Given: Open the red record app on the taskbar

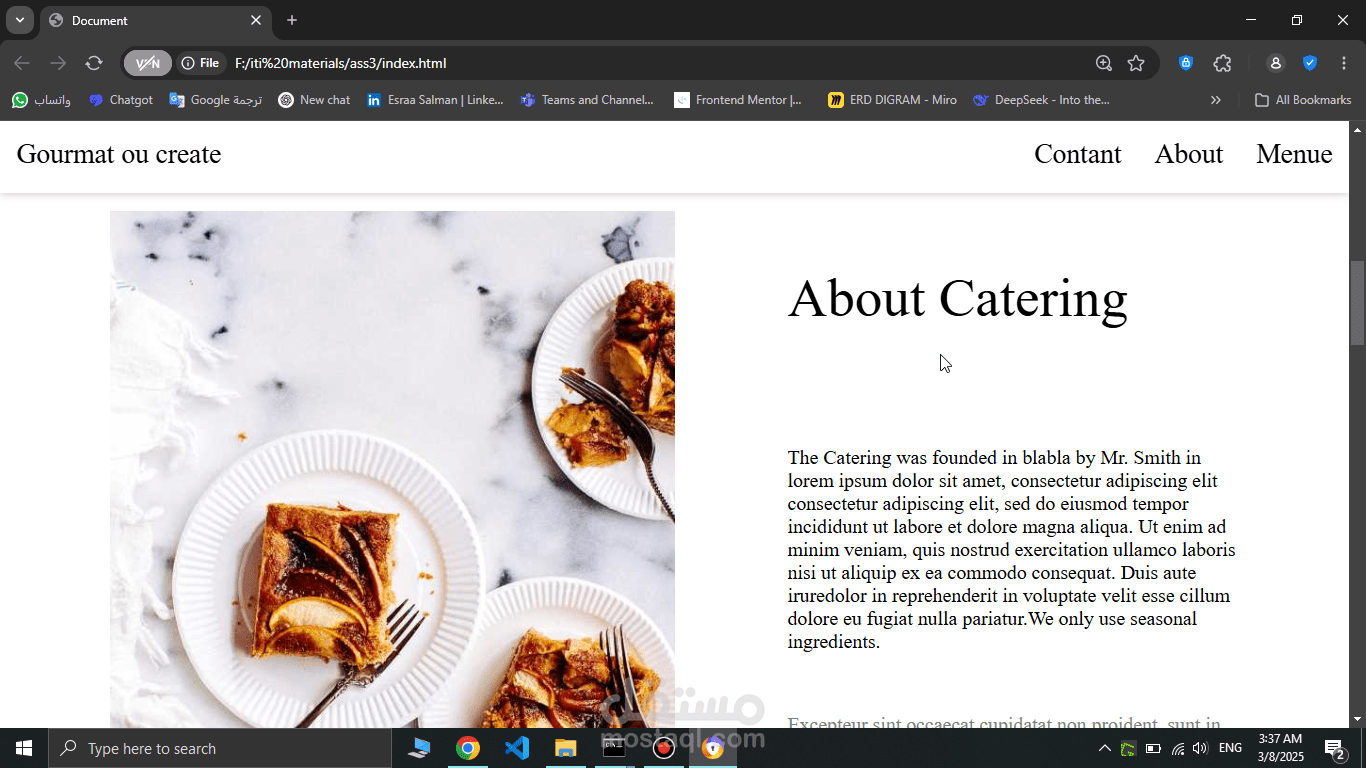Looking at the screenshot, I should click(663, 748).
